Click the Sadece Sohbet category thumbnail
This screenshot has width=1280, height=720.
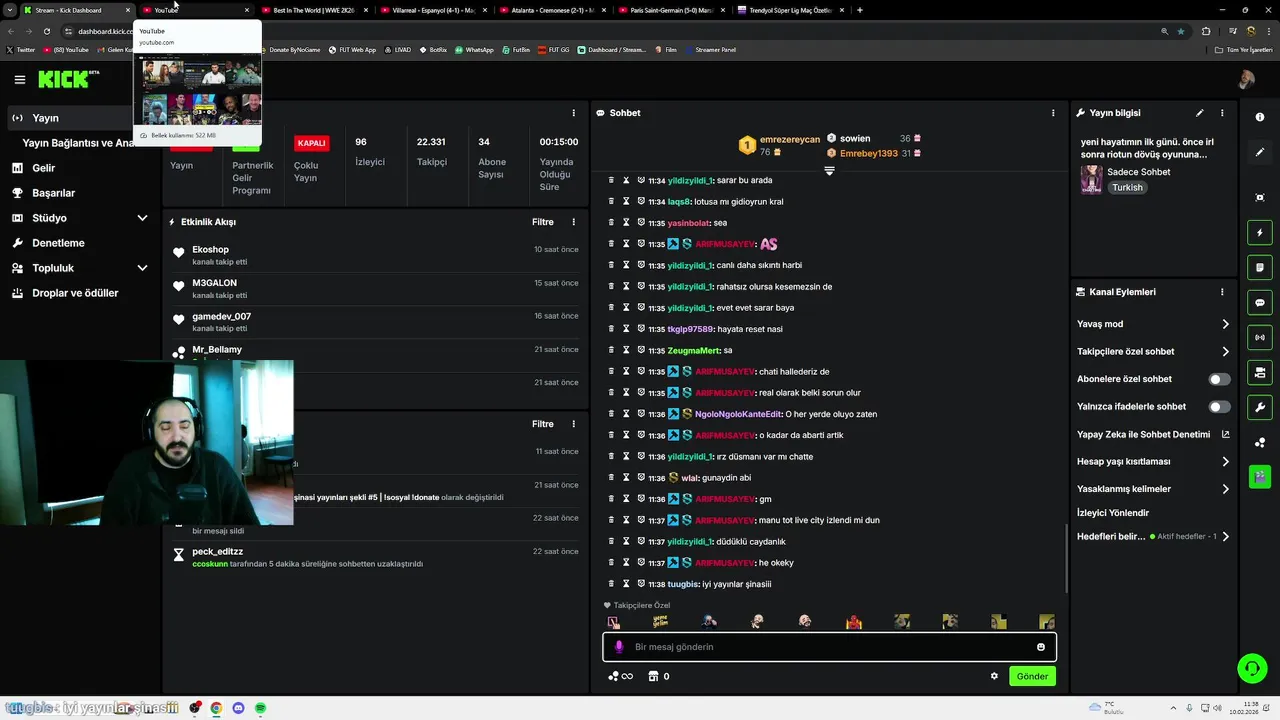[1091, 179]
